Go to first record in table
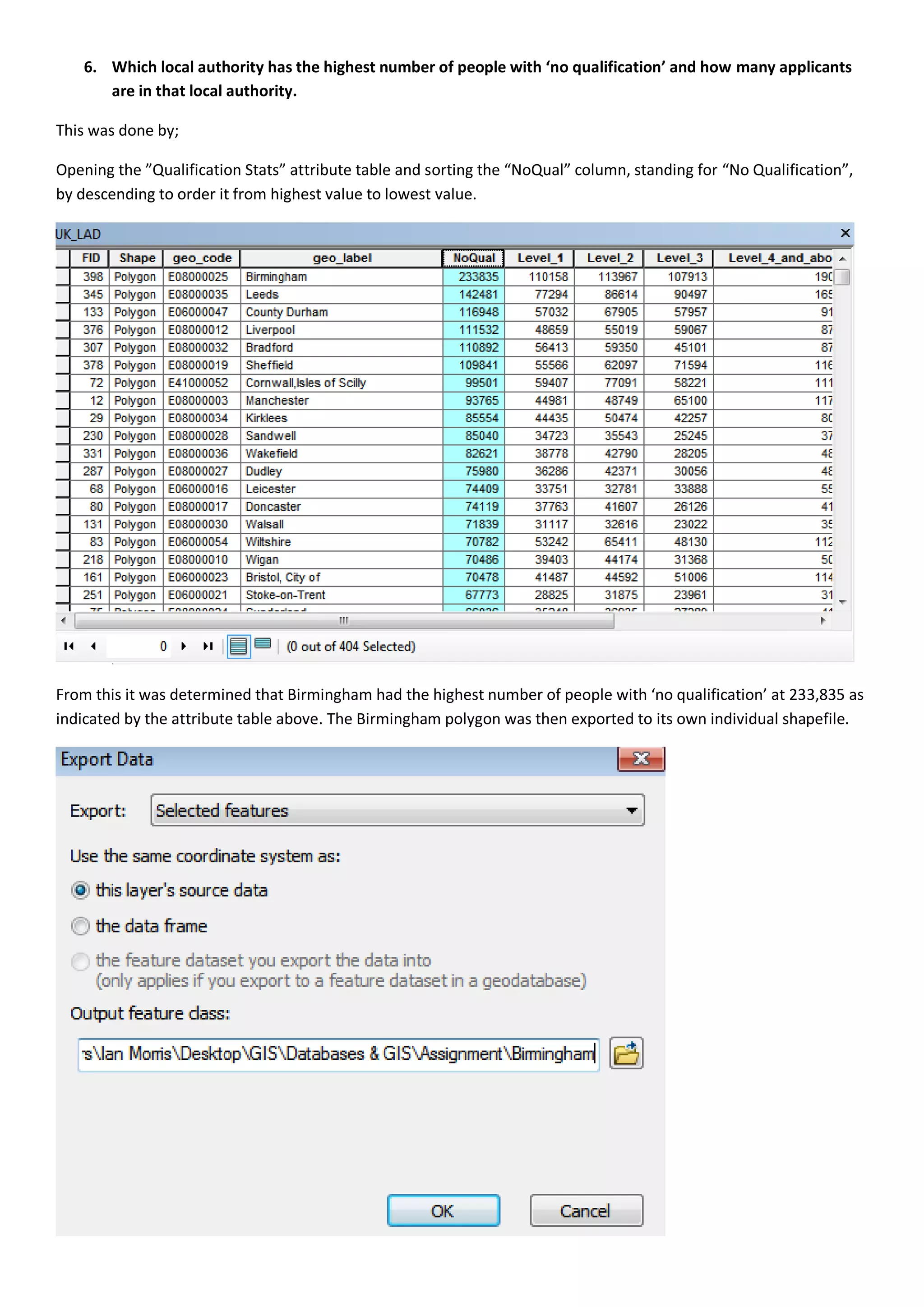This screenshot has width=924, height=1307. pyautogui.click(x=69, y=646)
